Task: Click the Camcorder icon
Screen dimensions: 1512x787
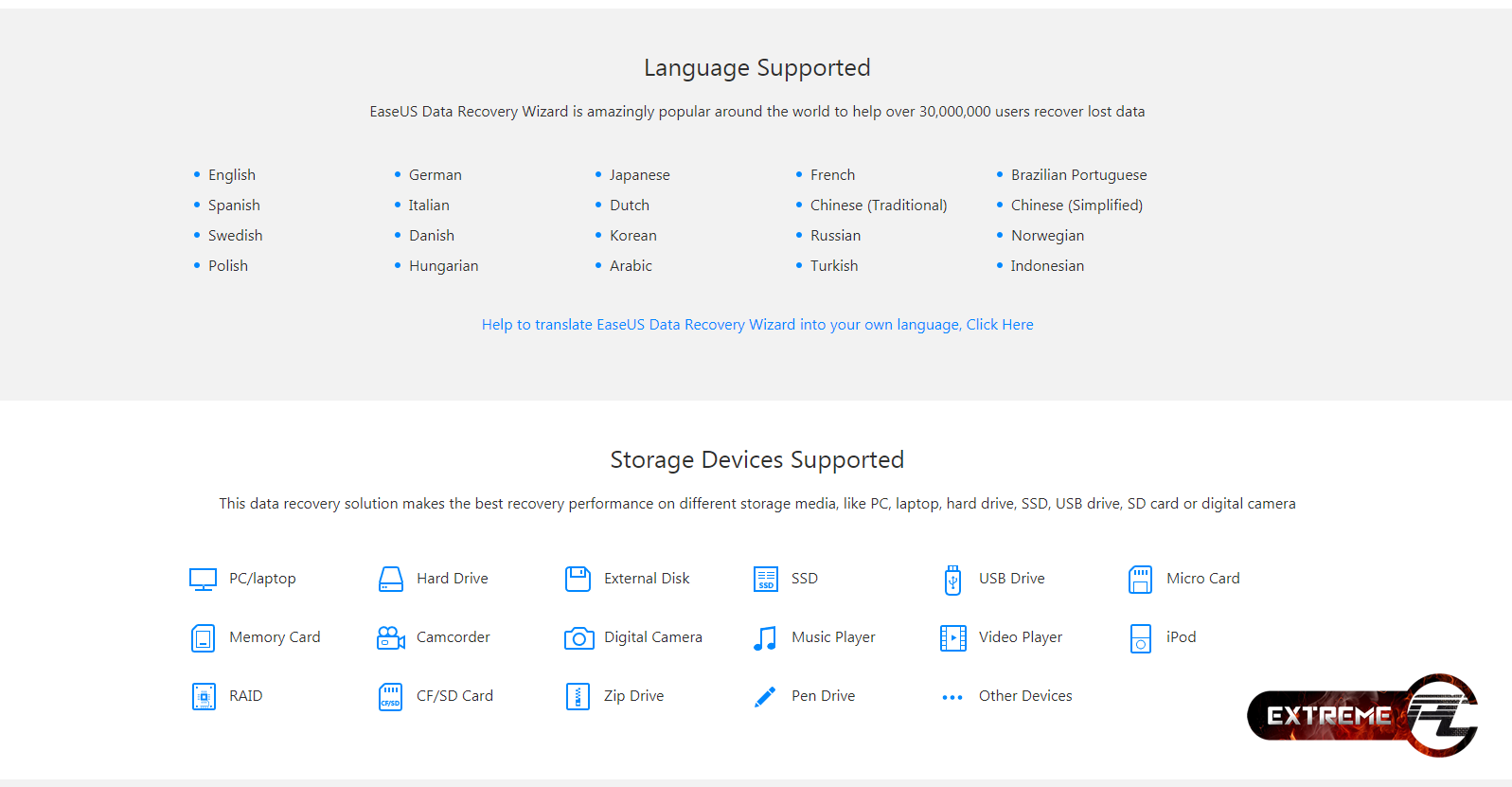Action: click(391, 637)
